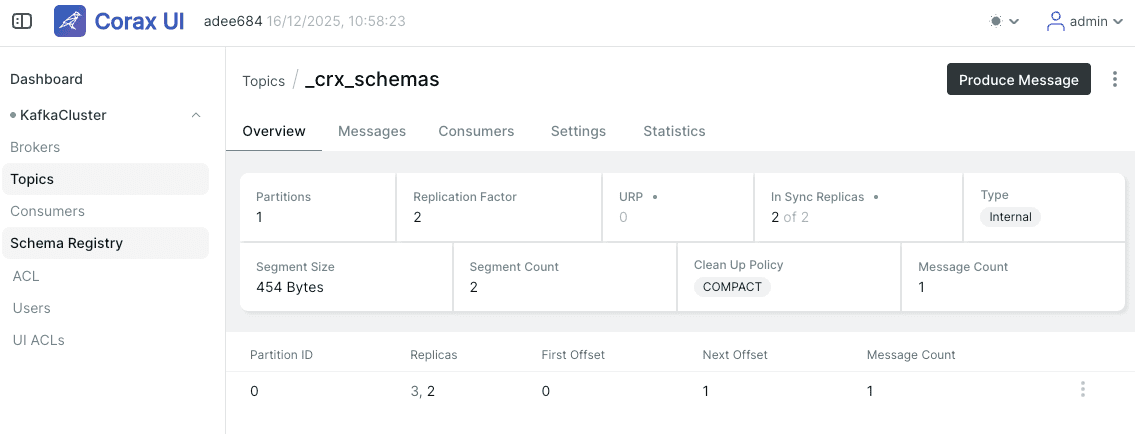Viewport: 1135px width, 434px height.
Task: Click the COMPACT clean up policy badge
Action: coord(733,287)
